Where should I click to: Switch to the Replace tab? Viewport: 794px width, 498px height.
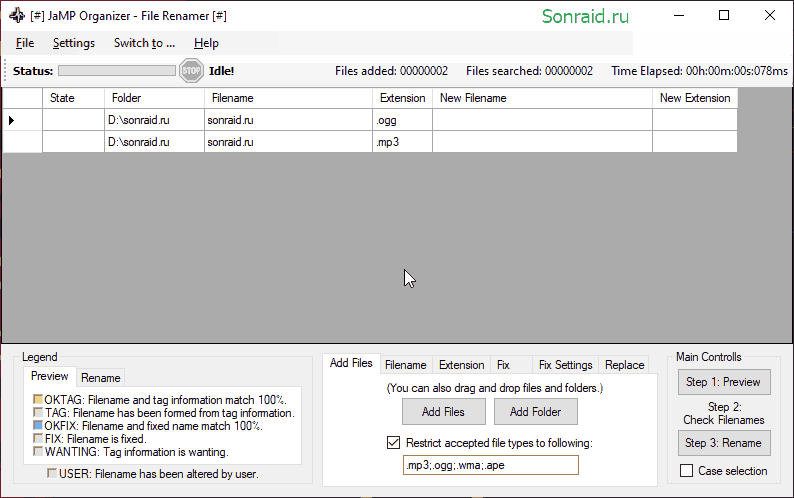(624, 365)
